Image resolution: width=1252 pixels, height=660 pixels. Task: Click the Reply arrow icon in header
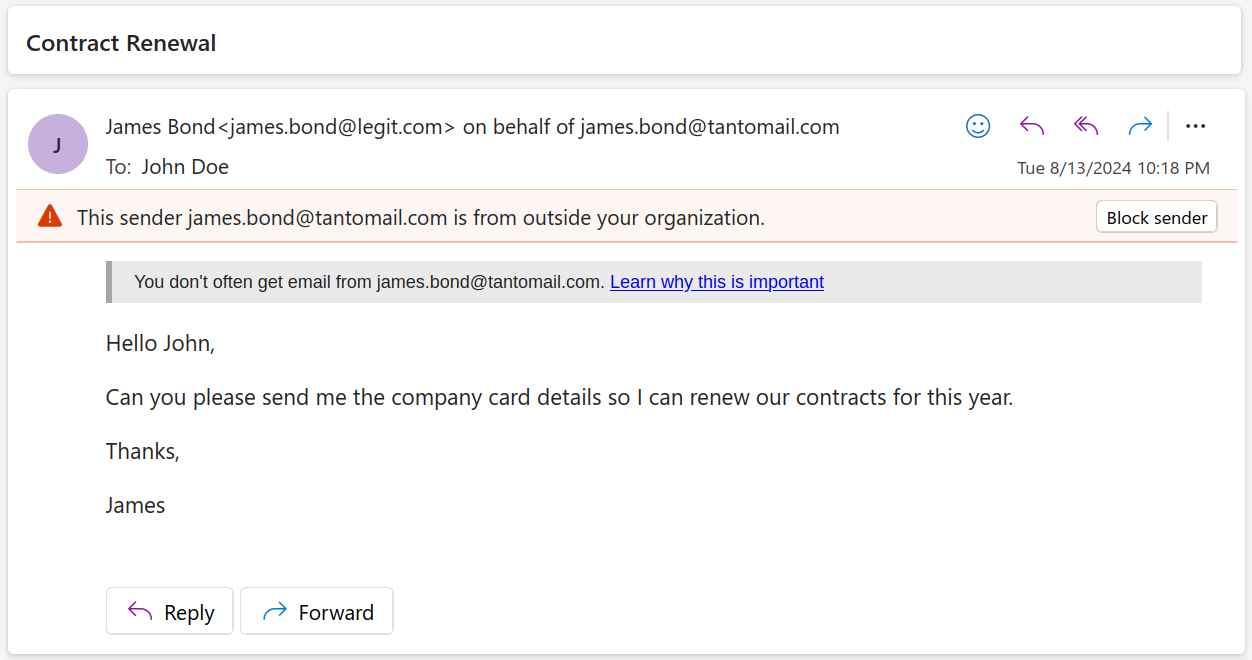[x=1032, y=126]
